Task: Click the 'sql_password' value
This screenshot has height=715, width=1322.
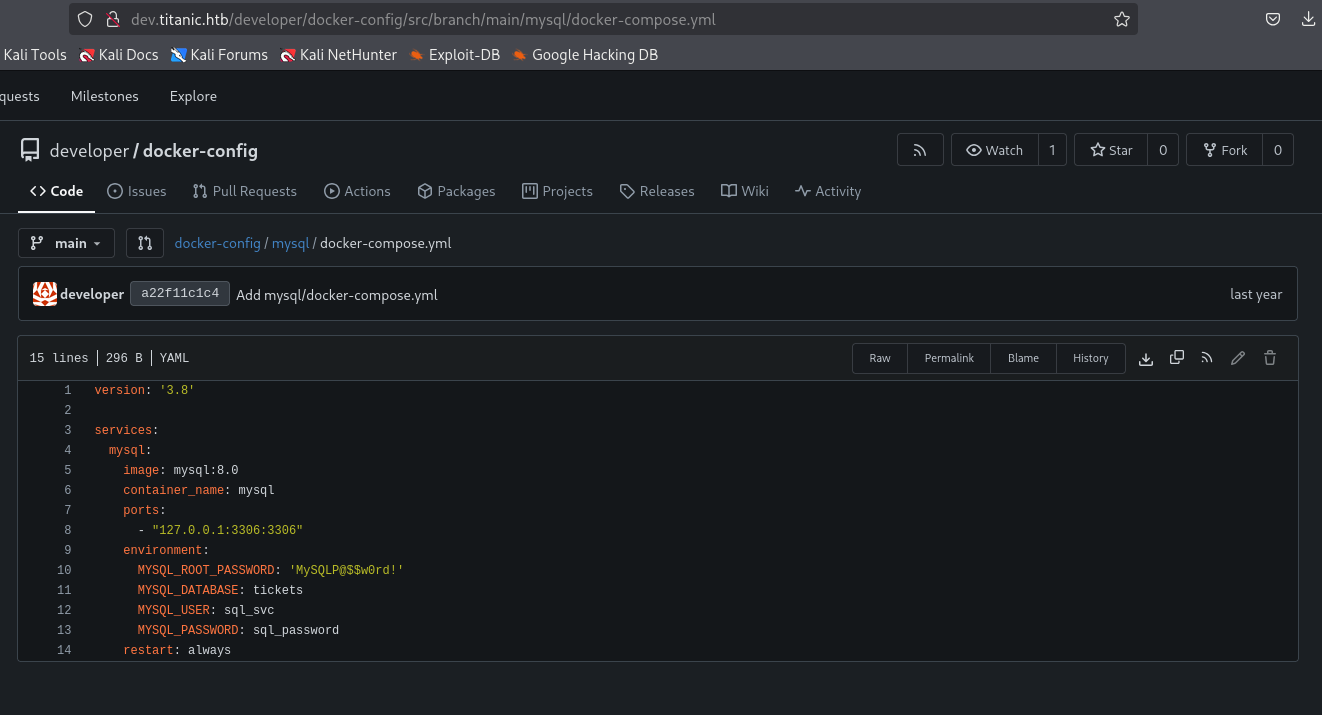Action: [296, 630]
